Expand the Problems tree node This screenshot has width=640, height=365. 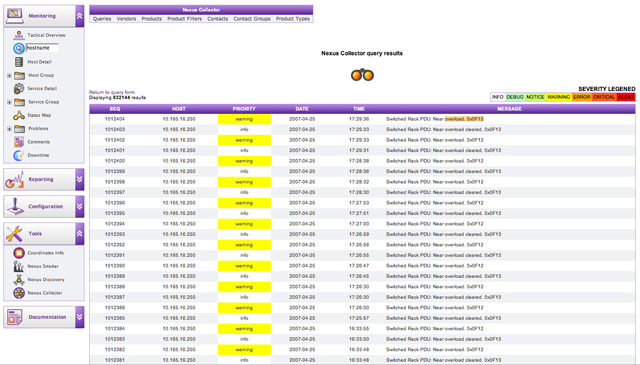9,129
